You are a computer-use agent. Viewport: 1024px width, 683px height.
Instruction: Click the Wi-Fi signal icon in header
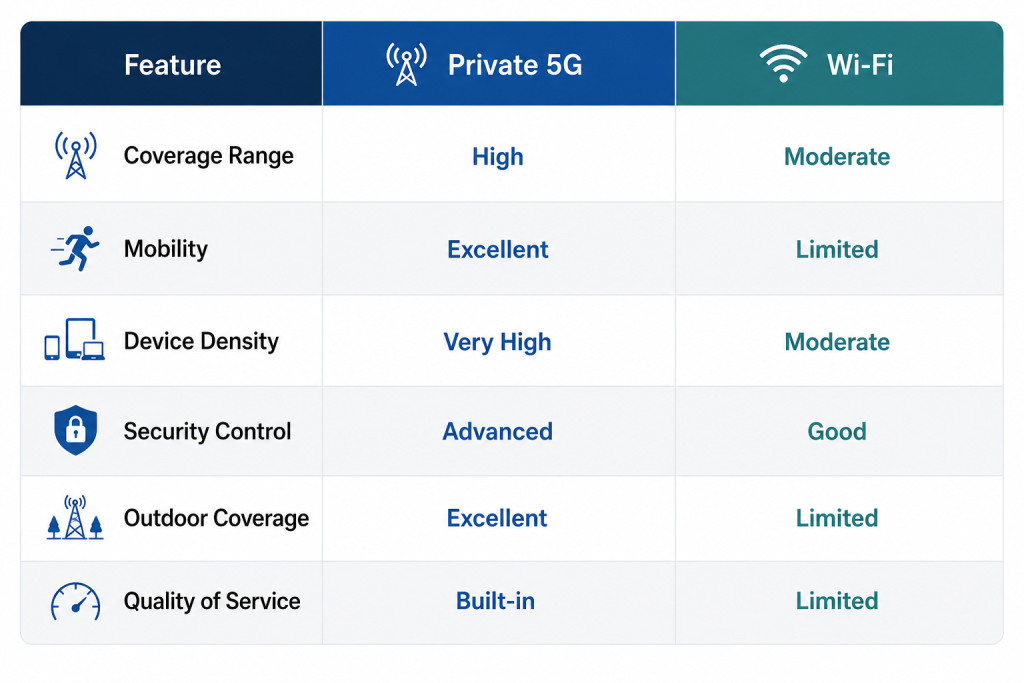click(783, 63)
